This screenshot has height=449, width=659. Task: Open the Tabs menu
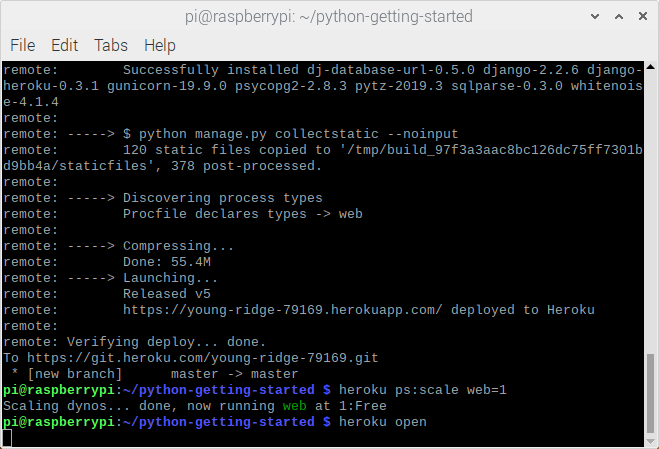click(111, 45)
